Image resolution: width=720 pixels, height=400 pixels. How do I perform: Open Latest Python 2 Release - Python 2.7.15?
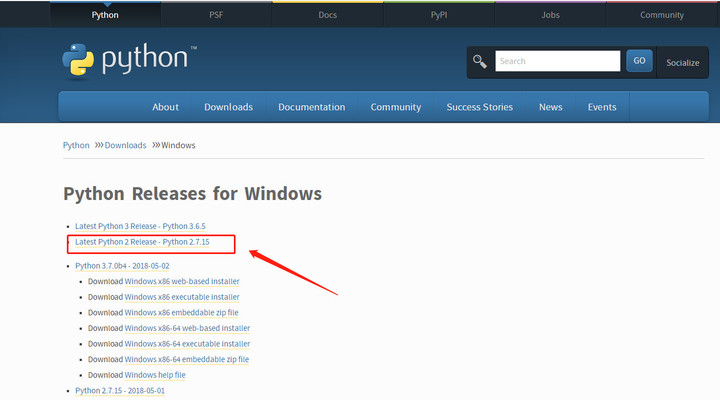pyautogui.click(x=142, y=242)
